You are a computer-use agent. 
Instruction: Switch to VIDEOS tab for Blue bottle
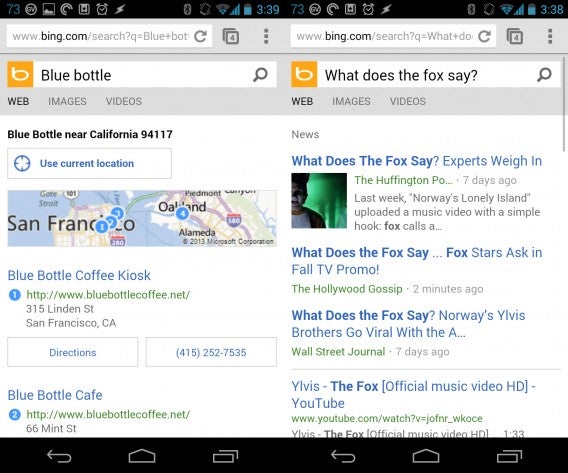click(x=124, y=101)
